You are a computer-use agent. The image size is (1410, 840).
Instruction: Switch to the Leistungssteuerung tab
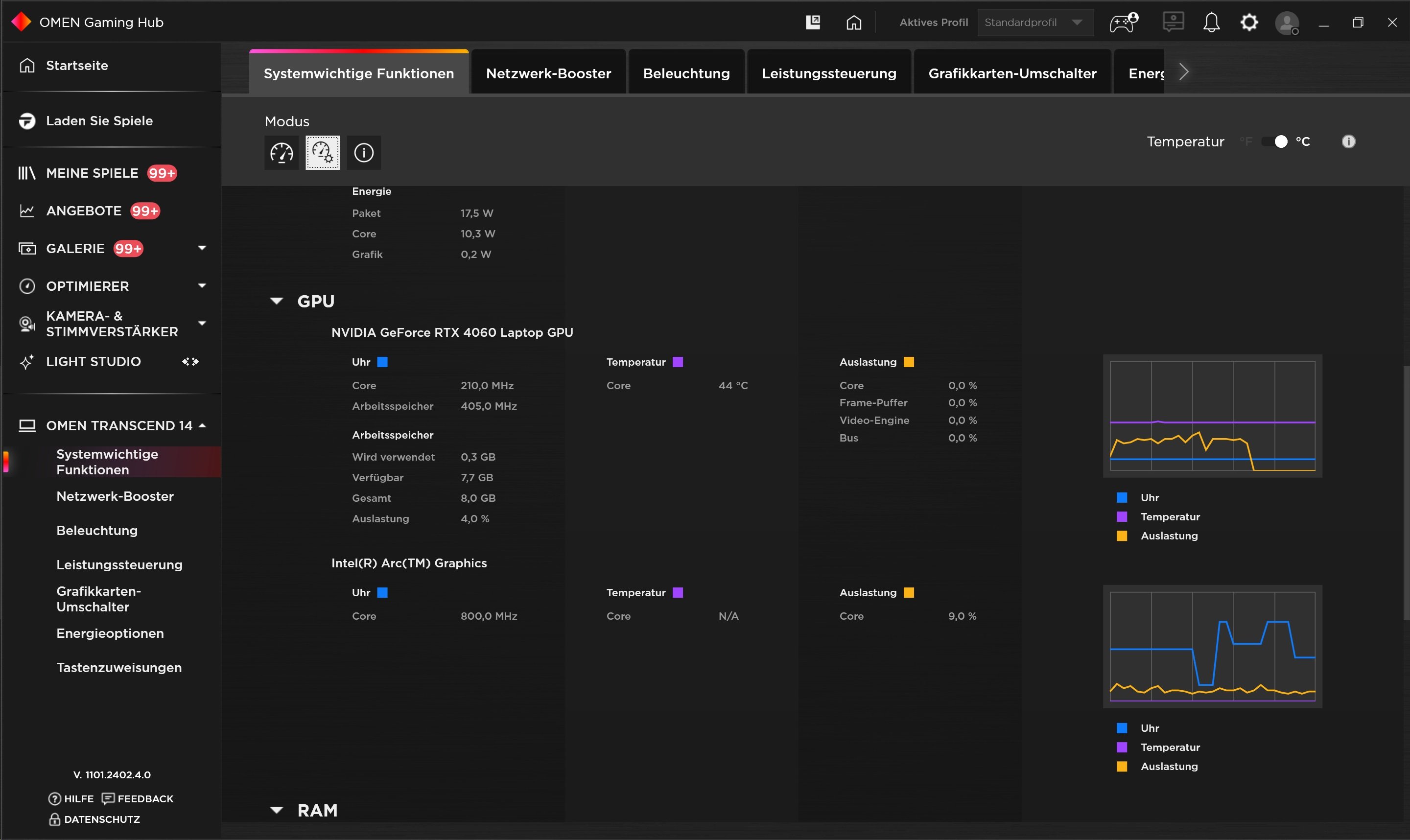pos(829,72)
